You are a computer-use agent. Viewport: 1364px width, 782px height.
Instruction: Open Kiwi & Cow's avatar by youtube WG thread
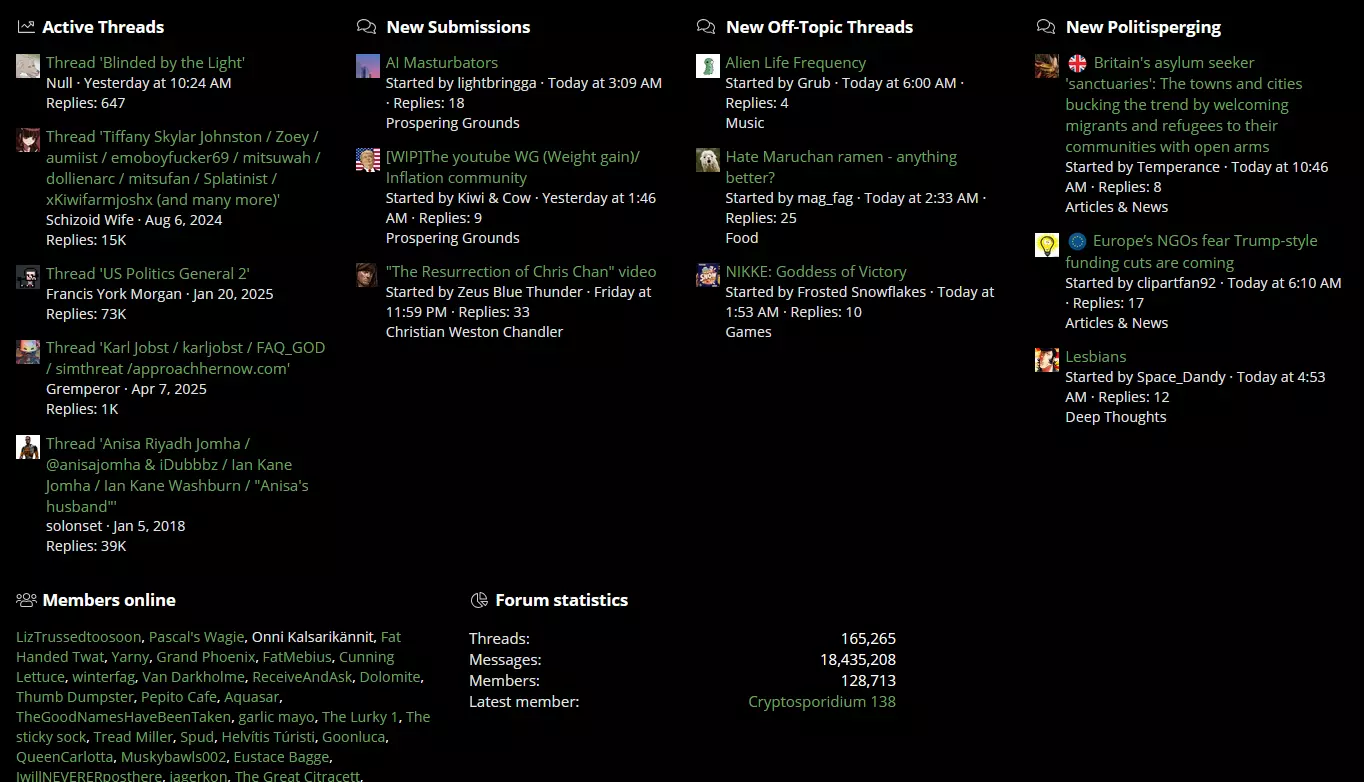(x=368, y=160)
